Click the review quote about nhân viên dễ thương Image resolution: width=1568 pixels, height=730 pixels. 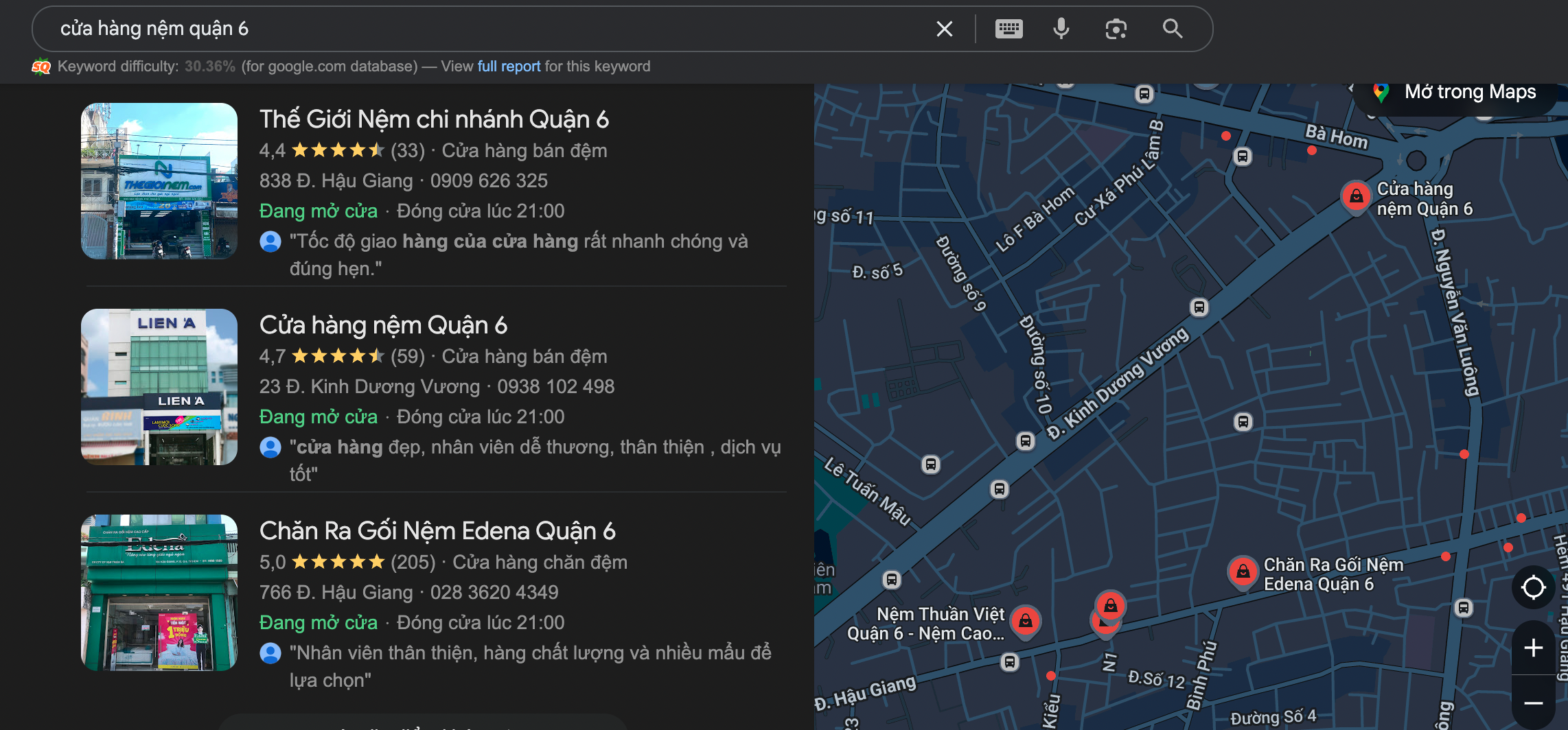pos(535,461)
